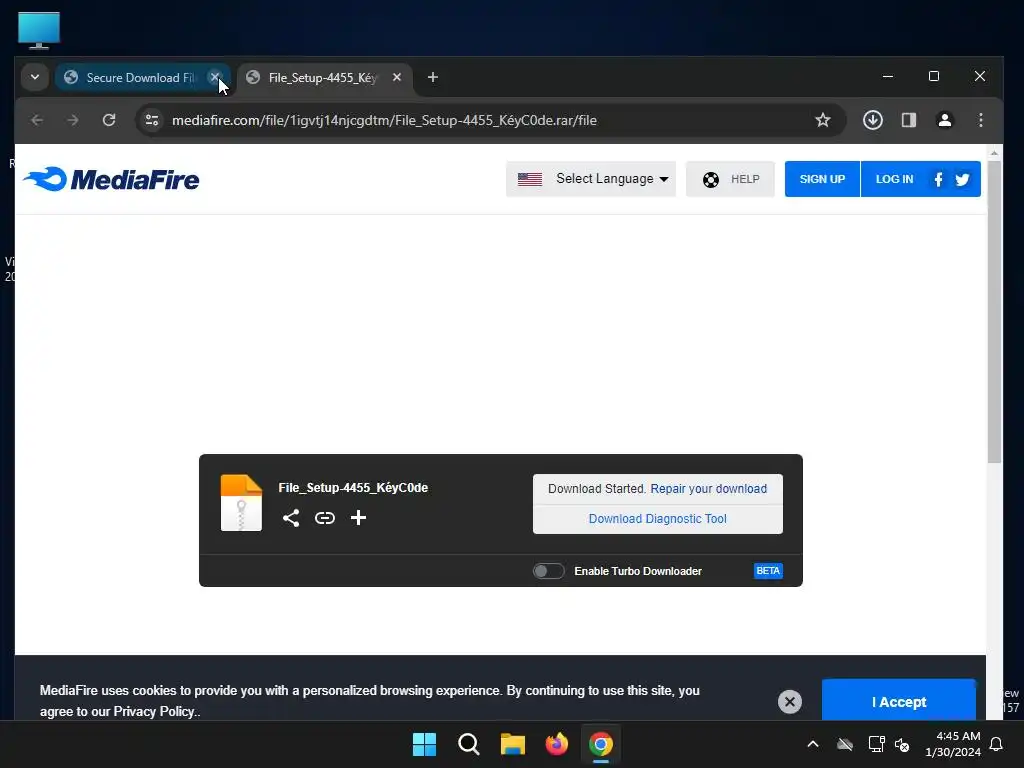This screenshot has width=1024, height=768.
Task: Open the Chrome profile icon
Action: click(944, 120)
